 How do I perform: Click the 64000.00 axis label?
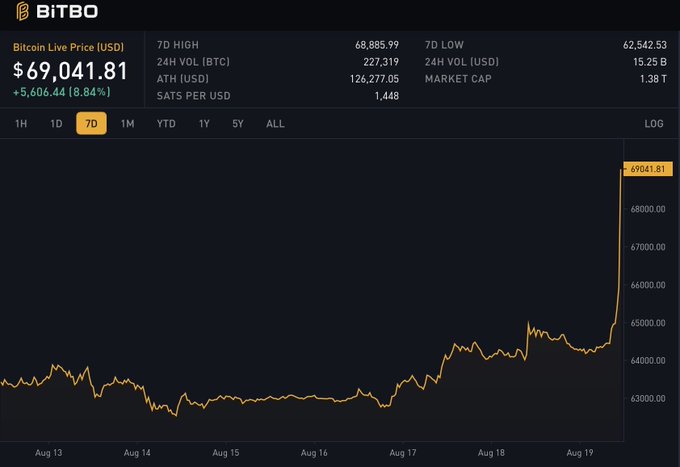tap(648, 361)
